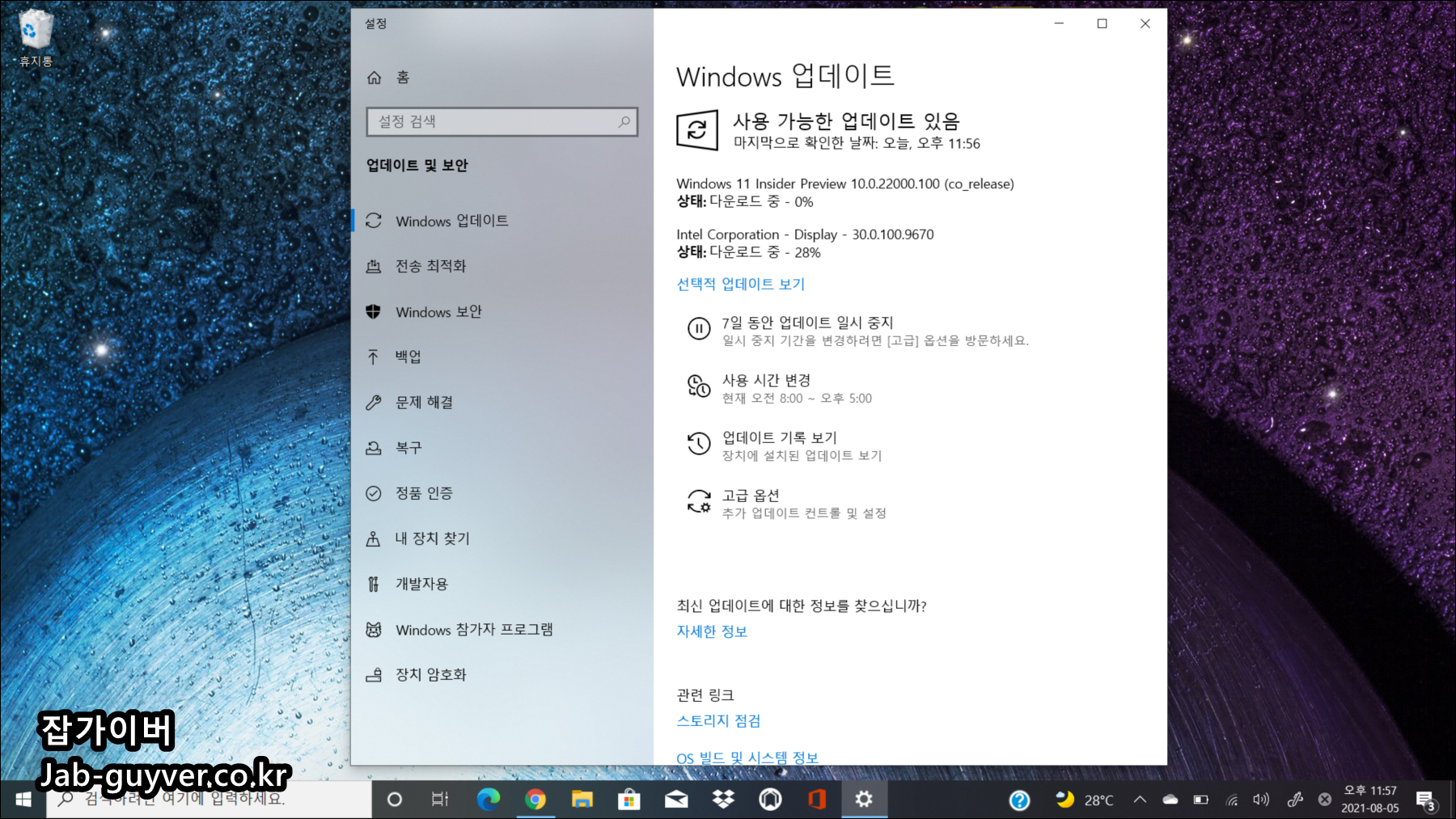This screenshot has width=1456, height=819.
Task: Click the clock icon for 사용 시간 변경
Action: coord(699,386)
